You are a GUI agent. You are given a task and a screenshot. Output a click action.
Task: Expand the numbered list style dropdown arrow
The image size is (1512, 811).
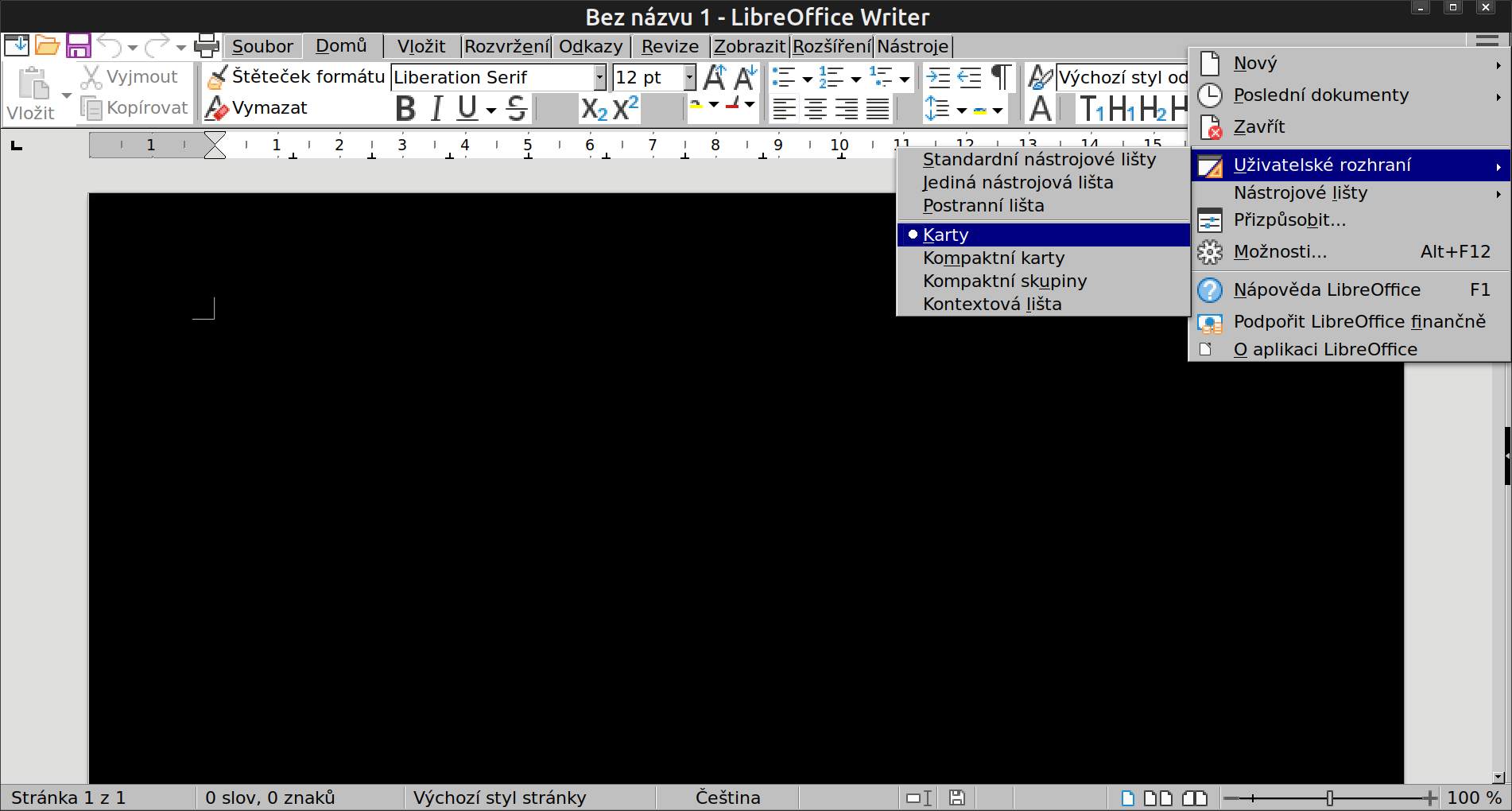tap(855, 79)
